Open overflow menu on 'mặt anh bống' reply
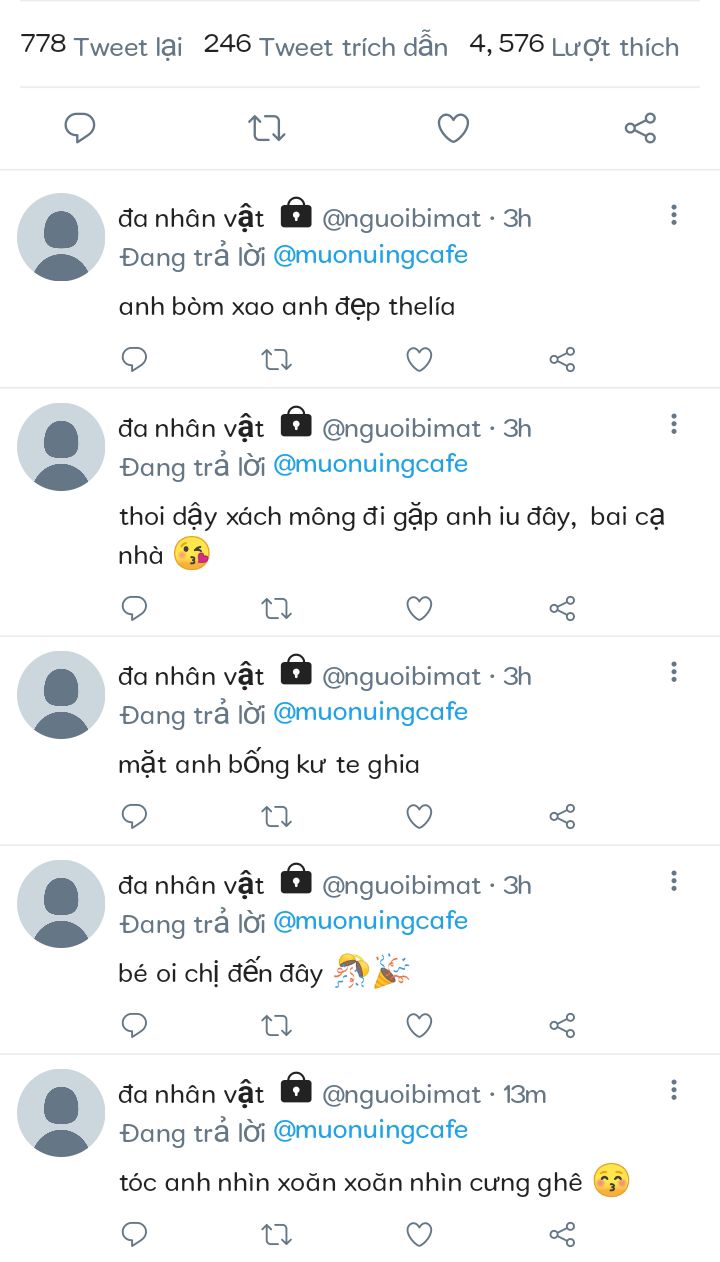This screenshot has width=720, height=1262. click(674, 672)
